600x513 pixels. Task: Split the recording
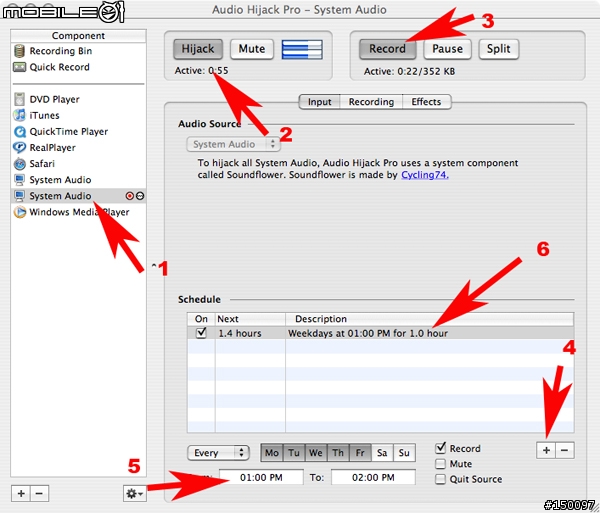point(499,49)
